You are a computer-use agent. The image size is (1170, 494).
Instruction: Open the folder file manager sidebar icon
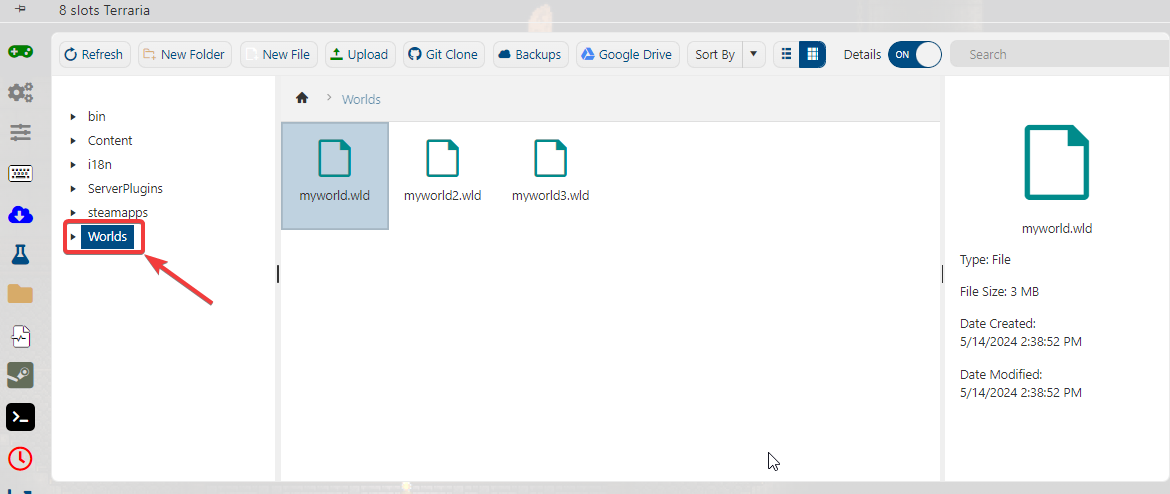[x=20, y=293]
